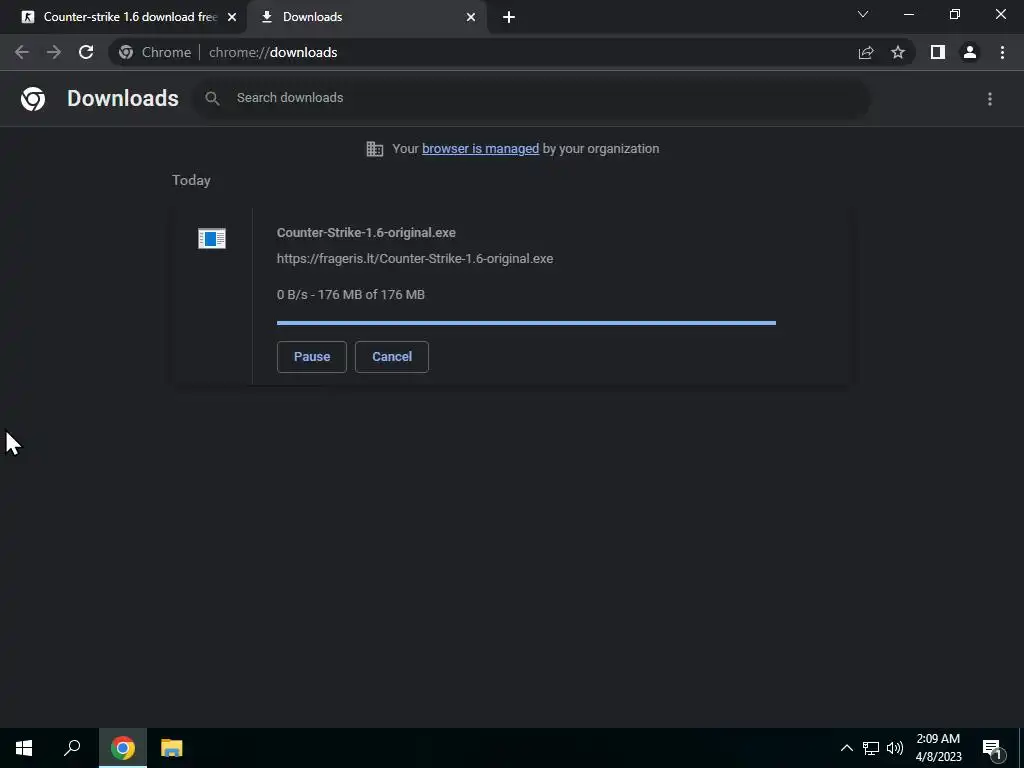
Task: Click the Chrome logo beside Downloads heading
Action: (x=33, y=99)
